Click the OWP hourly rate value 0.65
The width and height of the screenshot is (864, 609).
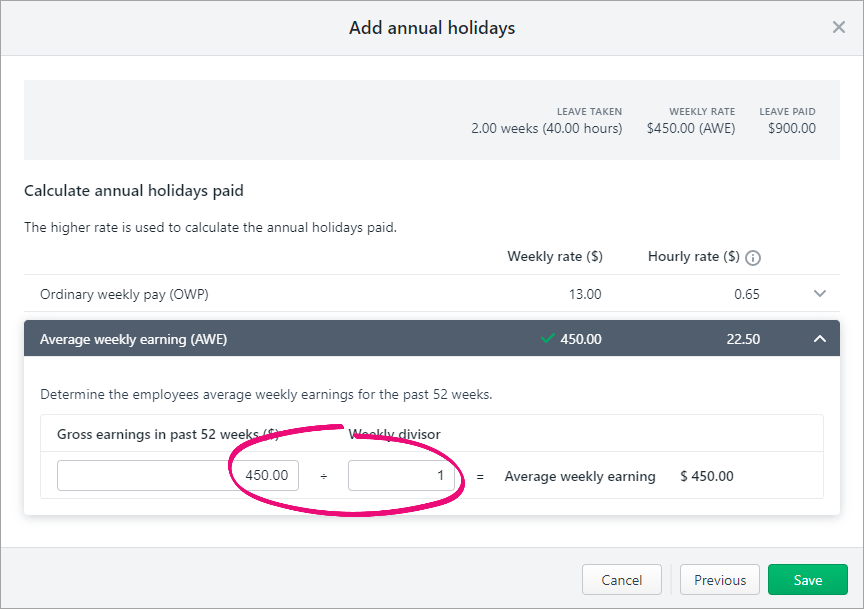[x=744, y=294]
